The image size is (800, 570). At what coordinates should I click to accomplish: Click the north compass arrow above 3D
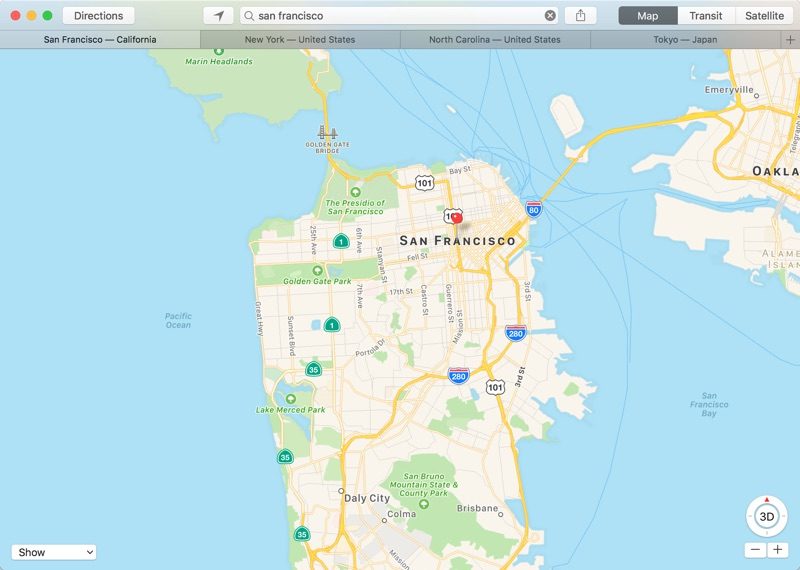(767, 500)
